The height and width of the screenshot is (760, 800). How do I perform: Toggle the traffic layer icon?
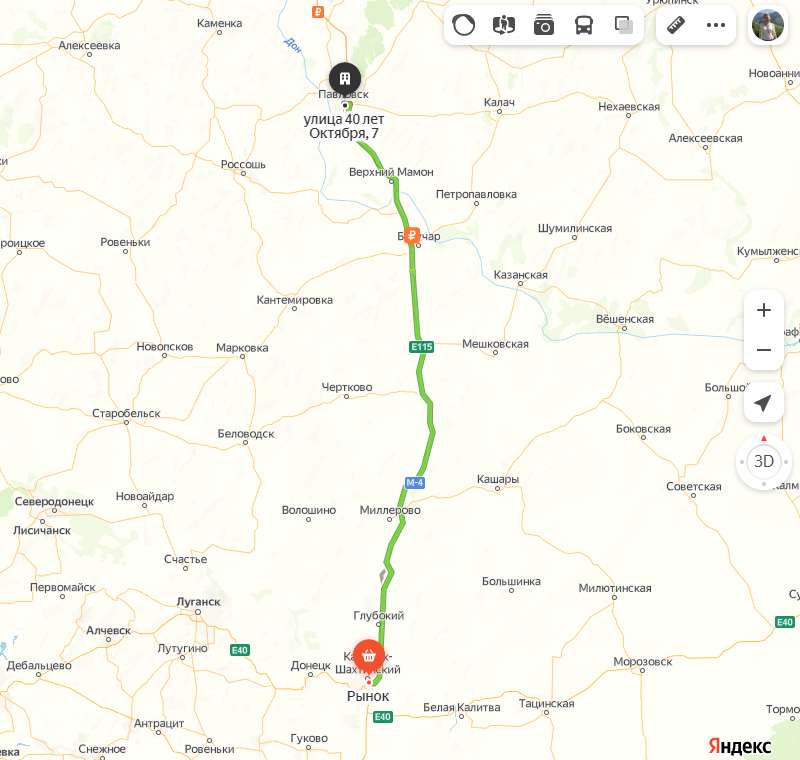click(x=463, y=25)
